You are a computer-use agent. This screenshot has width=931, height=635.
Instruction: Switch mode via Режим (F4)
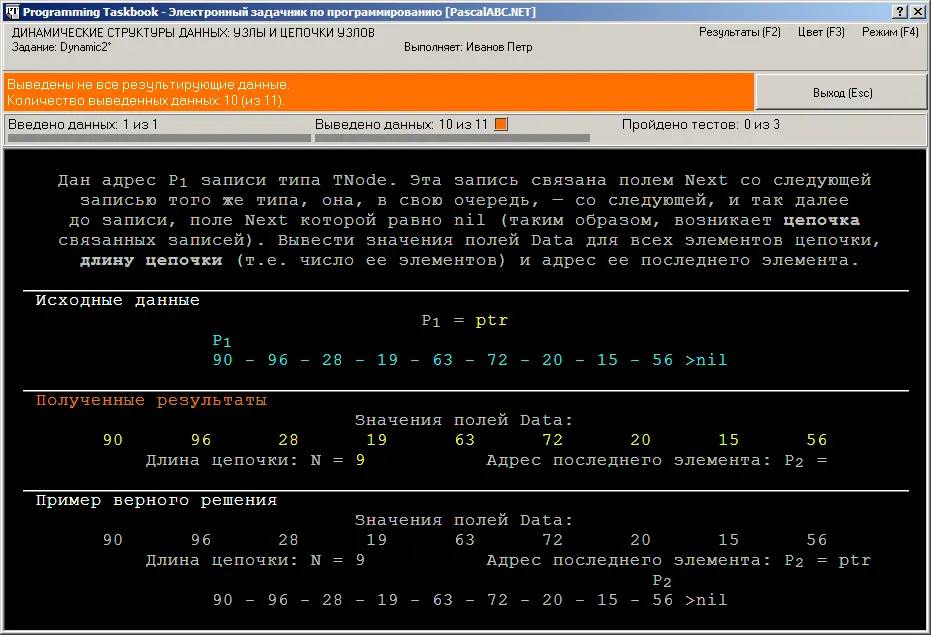click(x=890, y=32)
